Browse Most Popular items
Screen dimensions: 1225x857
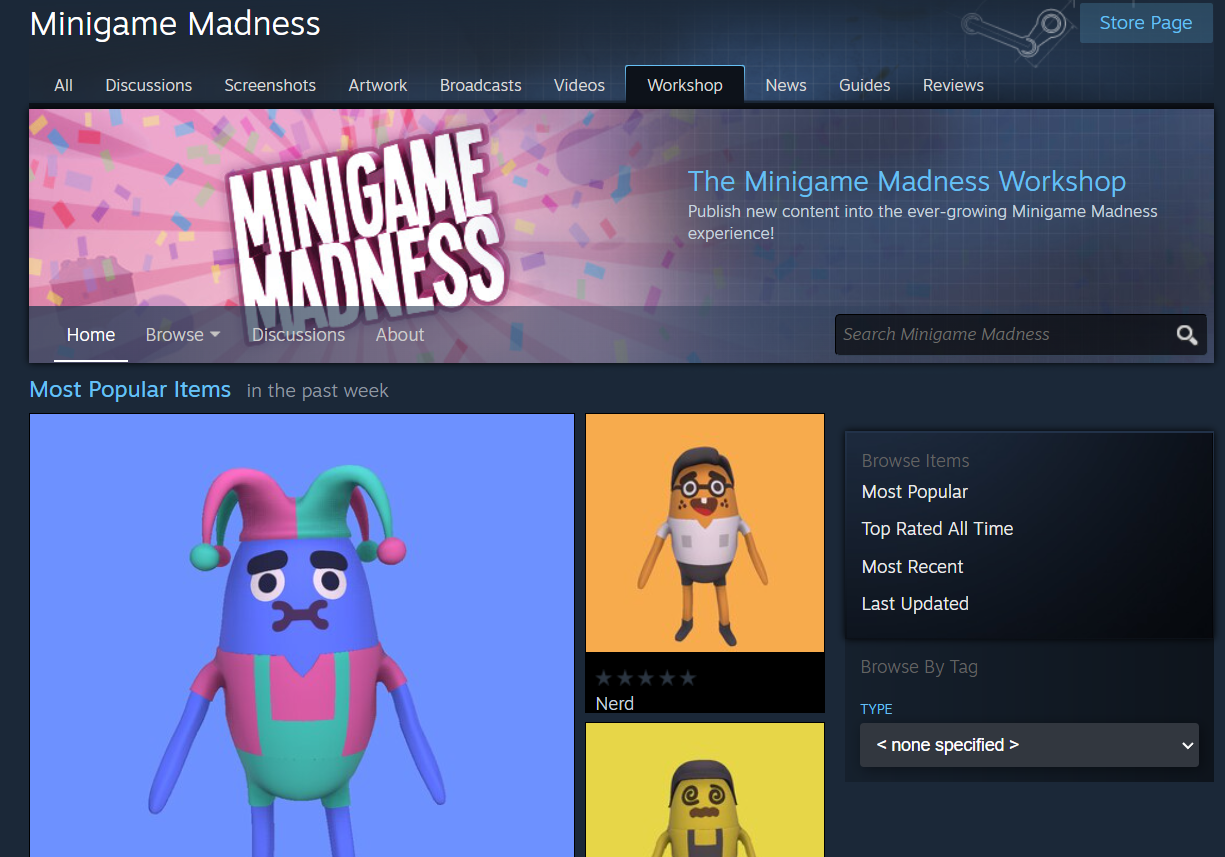pyautogui.click(x=915, y=492)
